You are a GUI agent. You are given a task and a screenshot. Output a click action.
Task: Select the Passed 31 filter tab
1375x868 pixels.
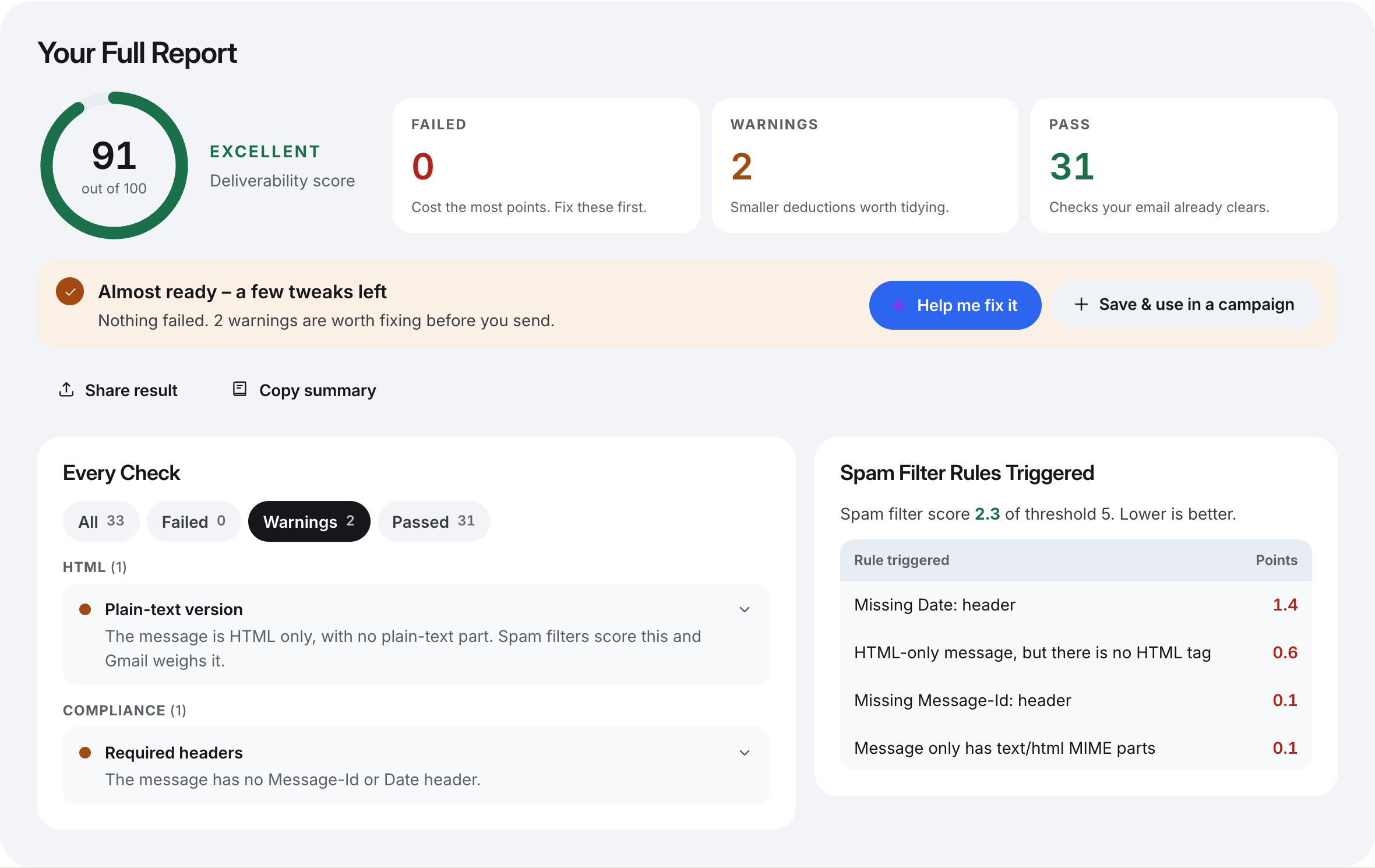433,521
